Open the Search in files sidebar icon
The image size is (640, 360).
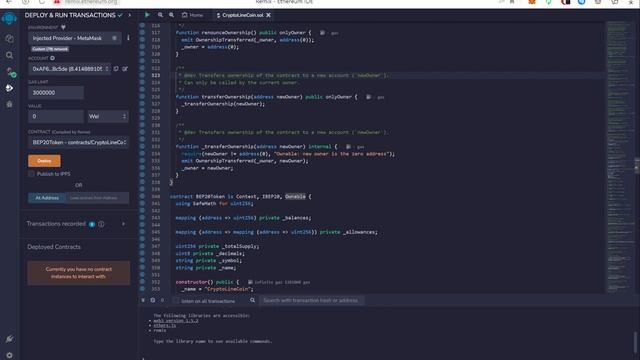click(x=9, y=55)
